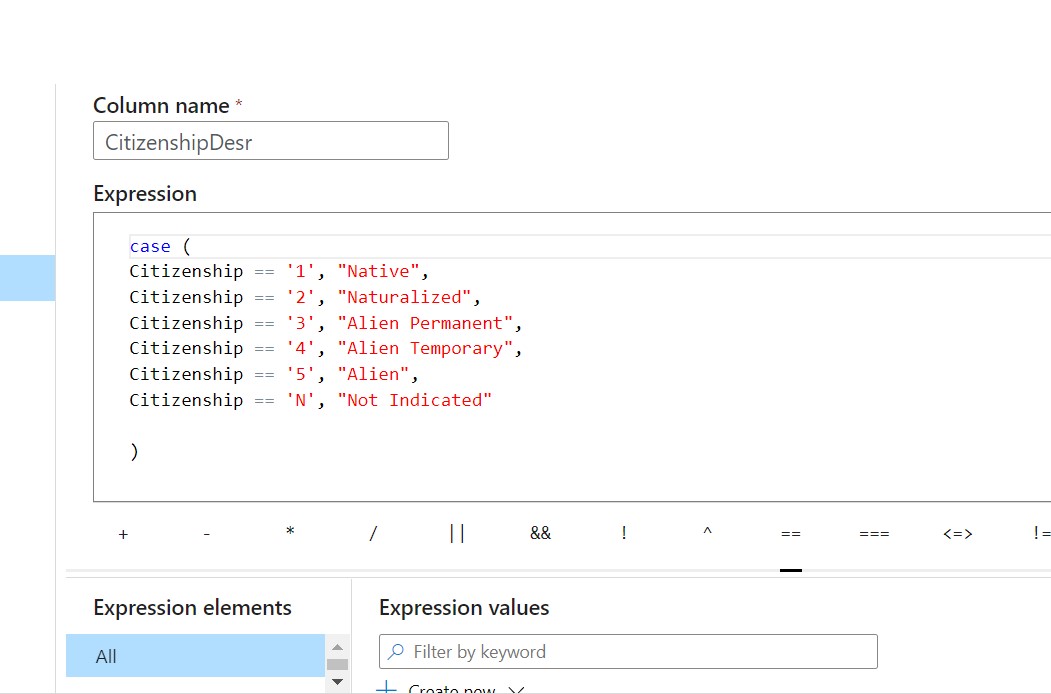Insert the logical AND && operator

(540, 533)
